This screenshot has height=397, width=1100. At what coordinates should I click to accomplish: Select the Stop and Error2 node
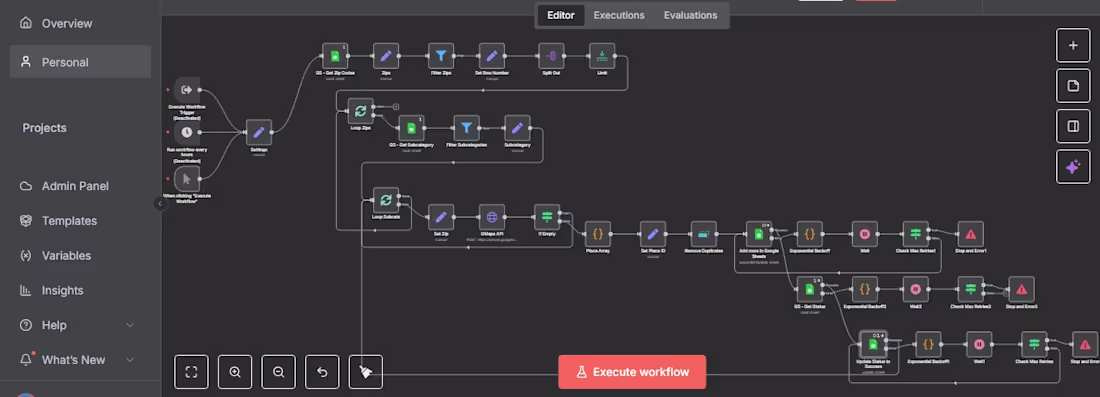[1021, 289]
